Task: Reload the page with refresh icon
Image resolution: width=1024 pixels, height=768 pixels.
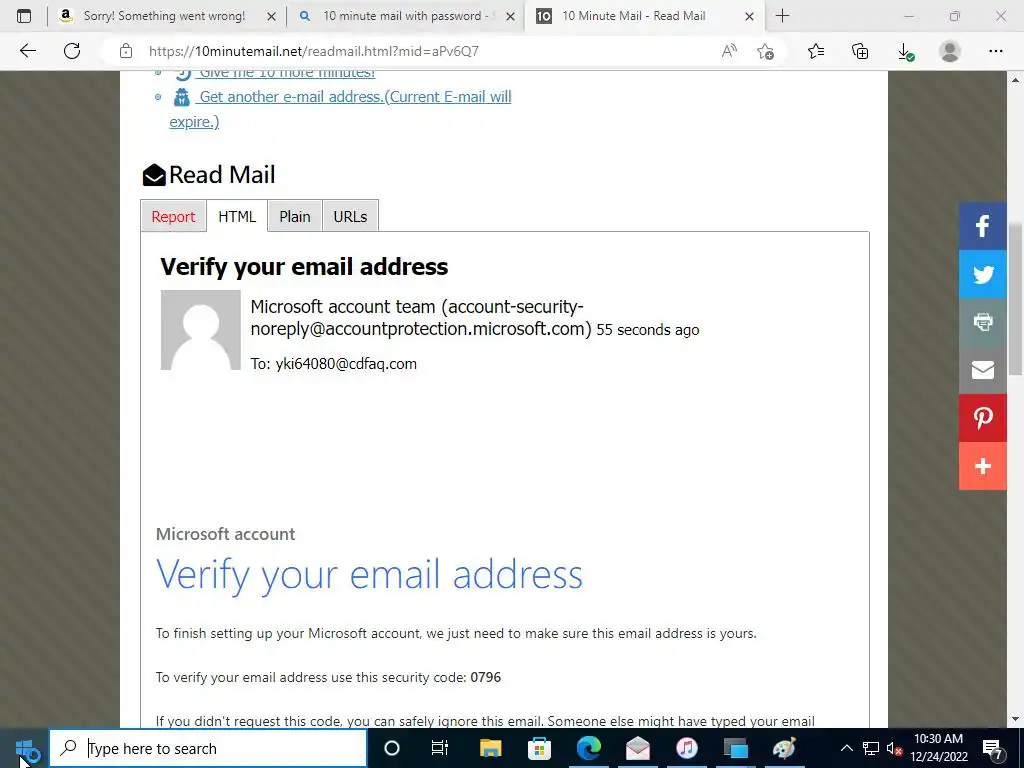Action: coord(72,51)
